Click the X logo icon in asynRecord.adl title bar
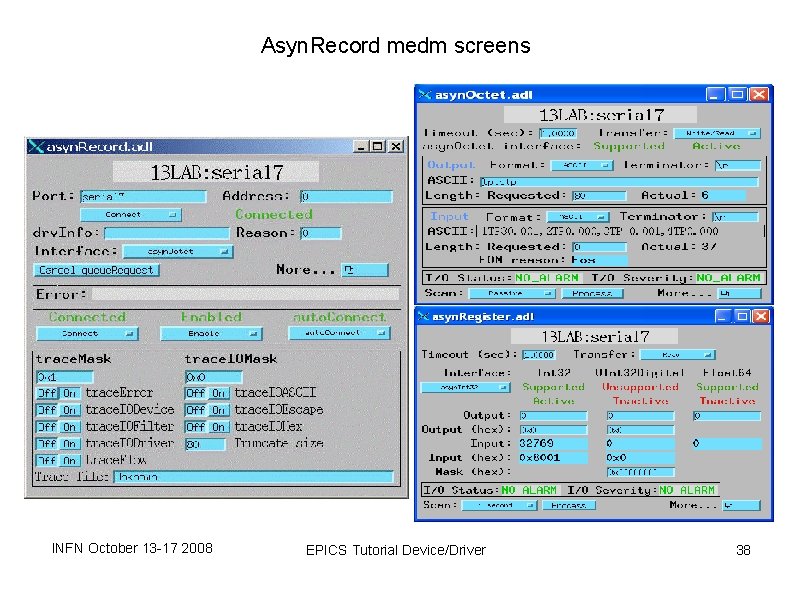The width and height of the screenshot is (794, 595). coord(36,146)
